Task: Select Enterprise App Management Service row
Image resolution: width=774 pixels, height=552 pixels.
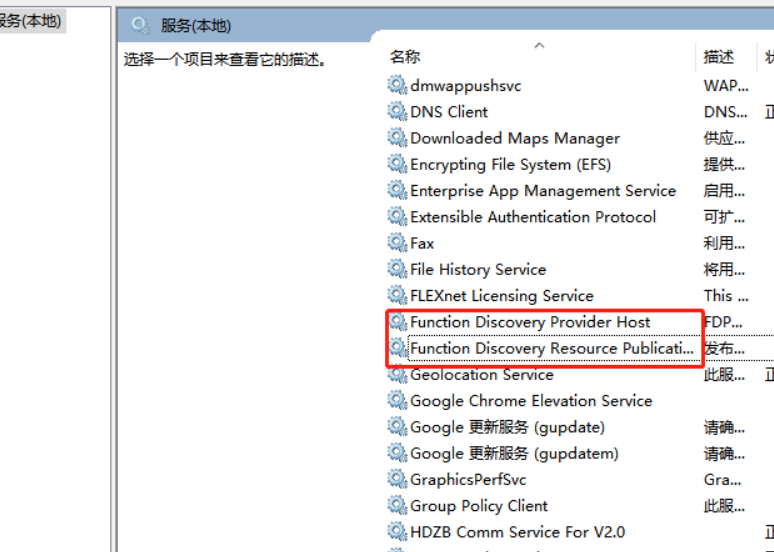Action: click(x=542, y=191)
